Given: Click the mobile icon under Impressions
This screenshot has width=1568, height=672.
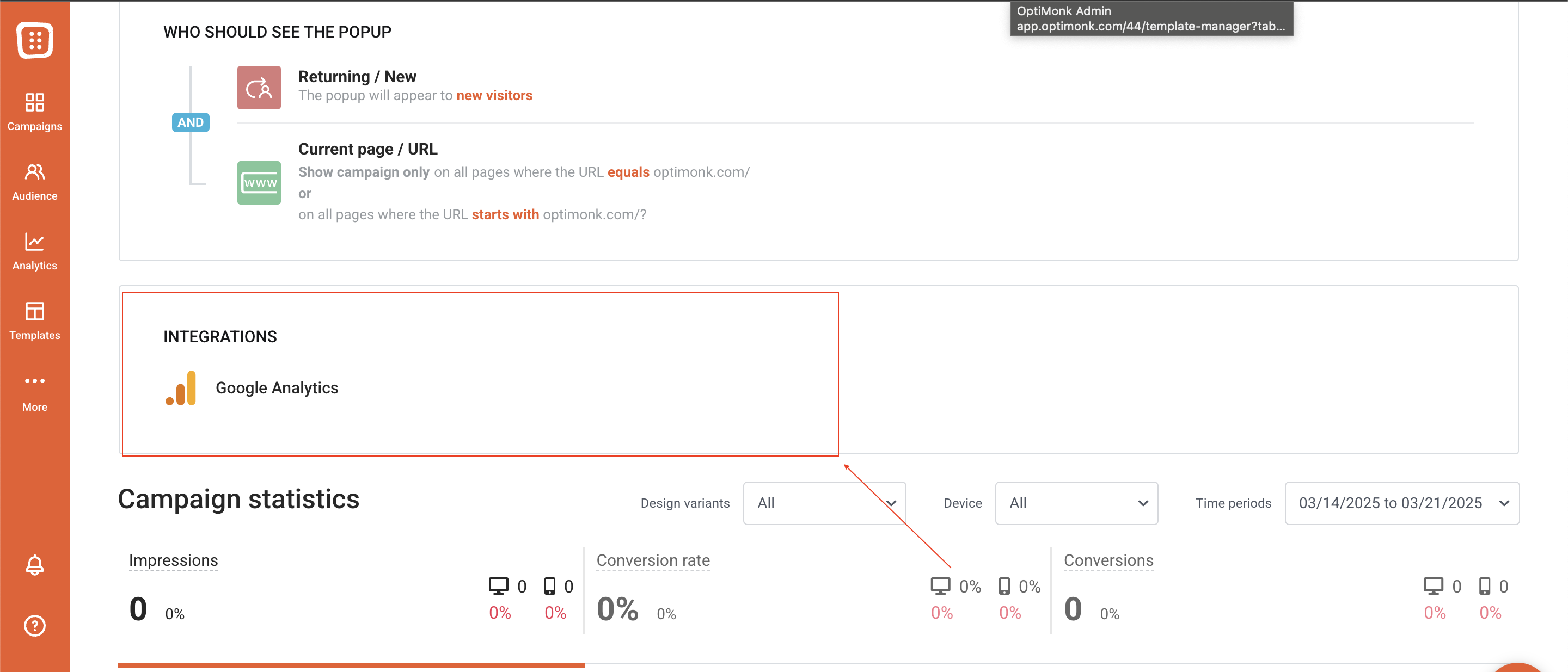Looking at the screenshot, I should 550,586.
